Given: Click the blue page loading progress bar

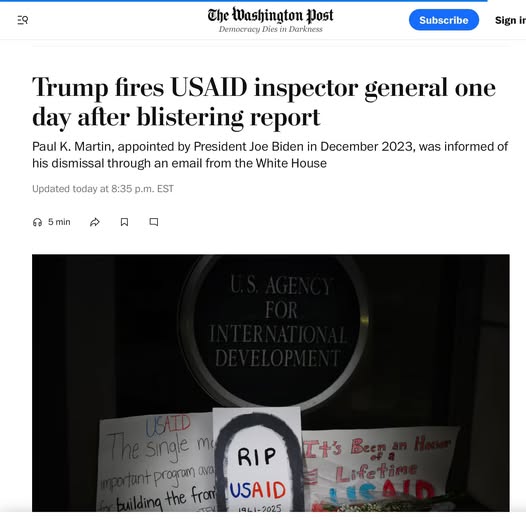Looking at the screenshot, I should (x=244, y=1).
